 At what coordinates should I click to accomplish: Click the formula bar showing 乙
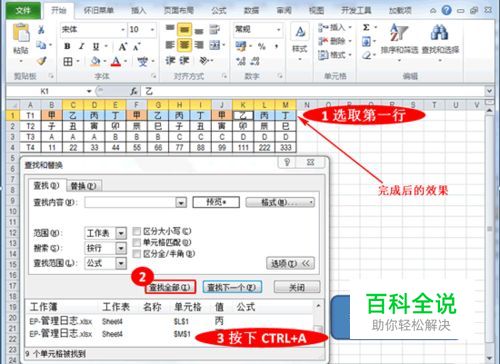coord(313,91)
